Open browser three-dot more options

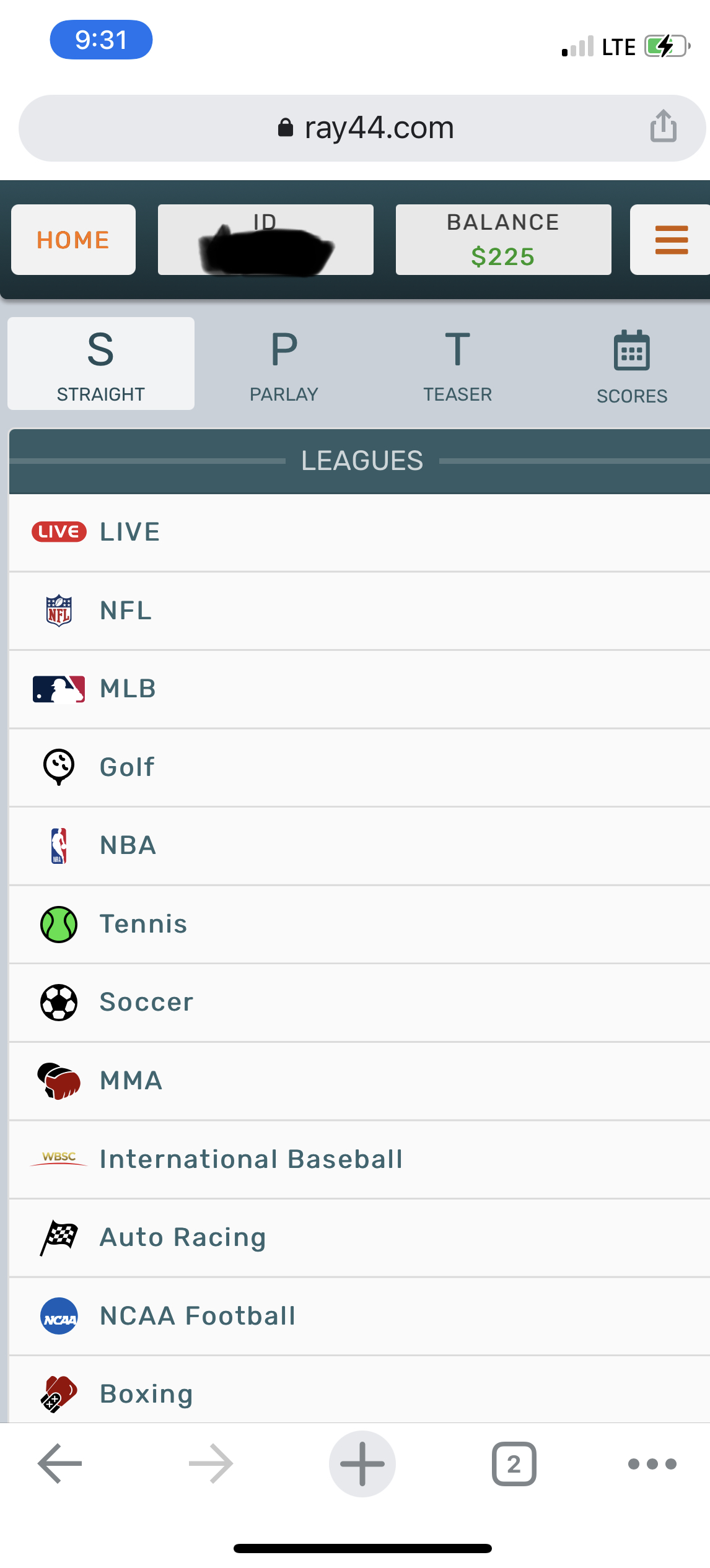coord(652,1464)
